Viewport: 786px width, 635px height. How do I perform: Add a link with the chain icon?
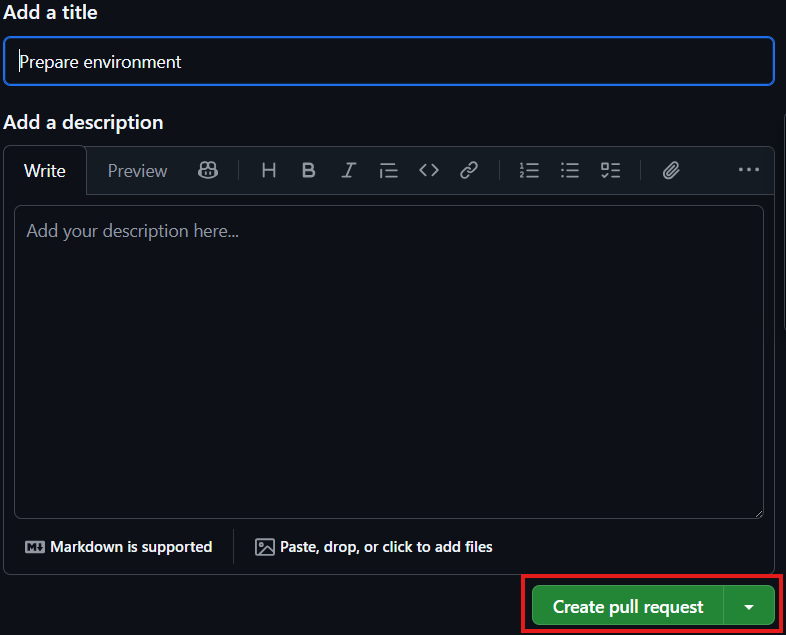point(469,170)
